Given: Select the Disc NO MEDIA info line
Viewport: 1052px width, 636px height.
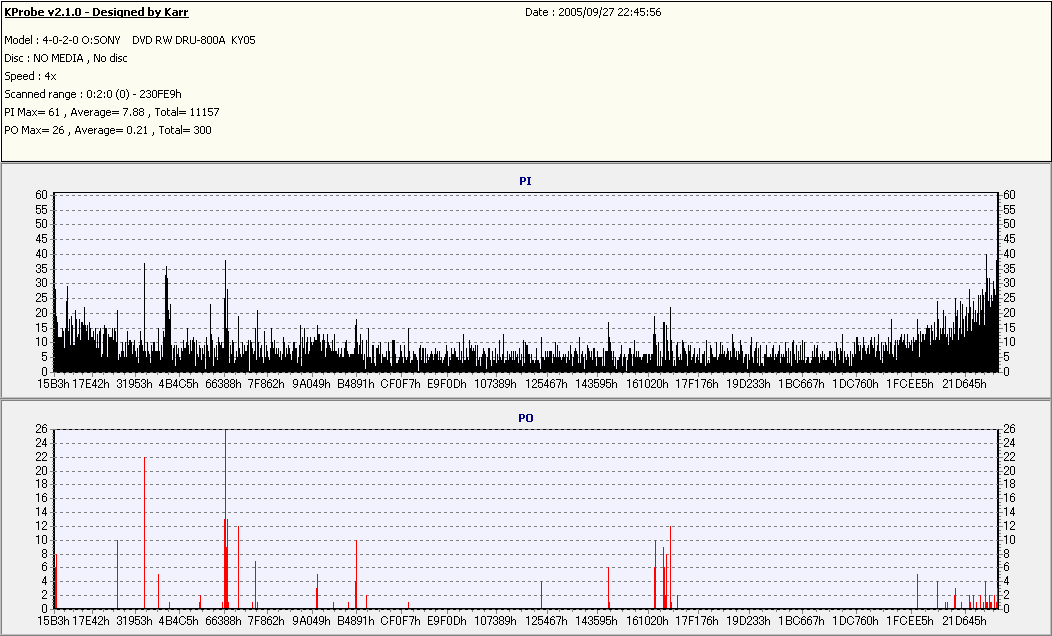Looking at the screenshot, I should [66, 58].
